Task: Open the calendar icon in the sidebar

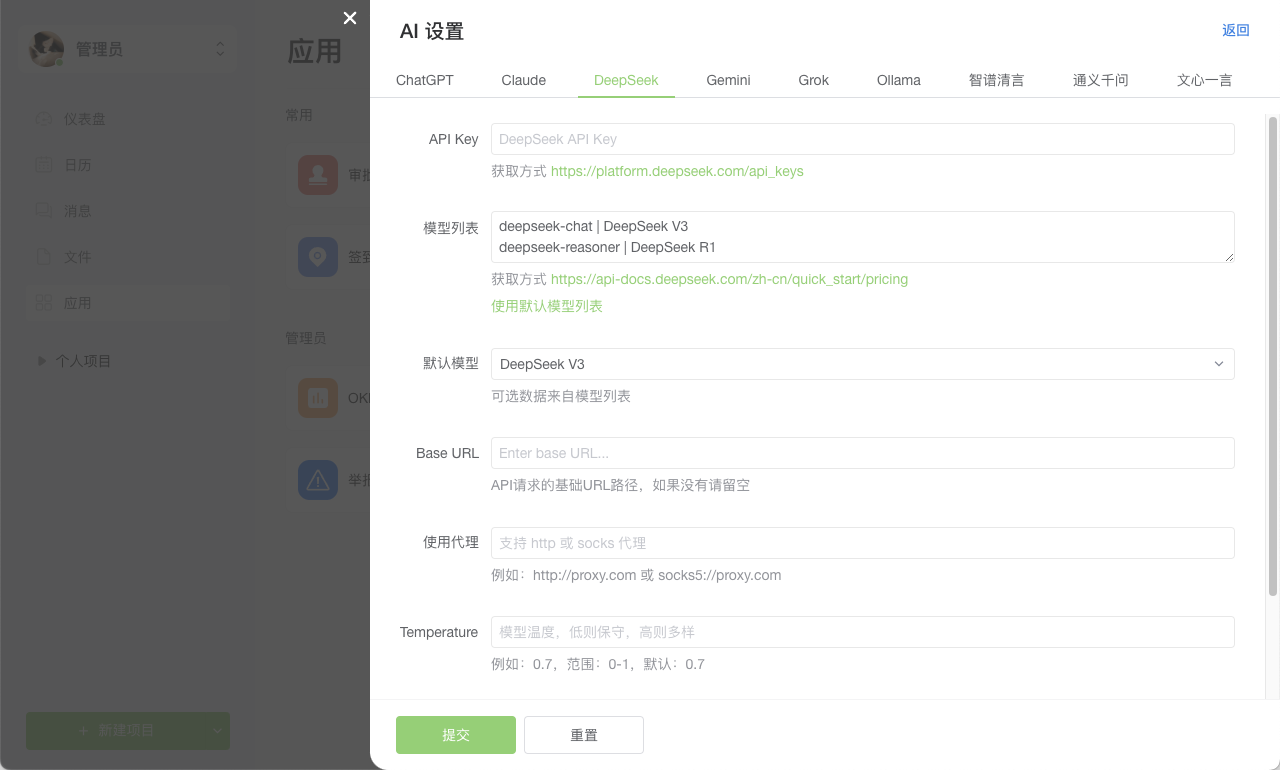Action: (44, 165)
